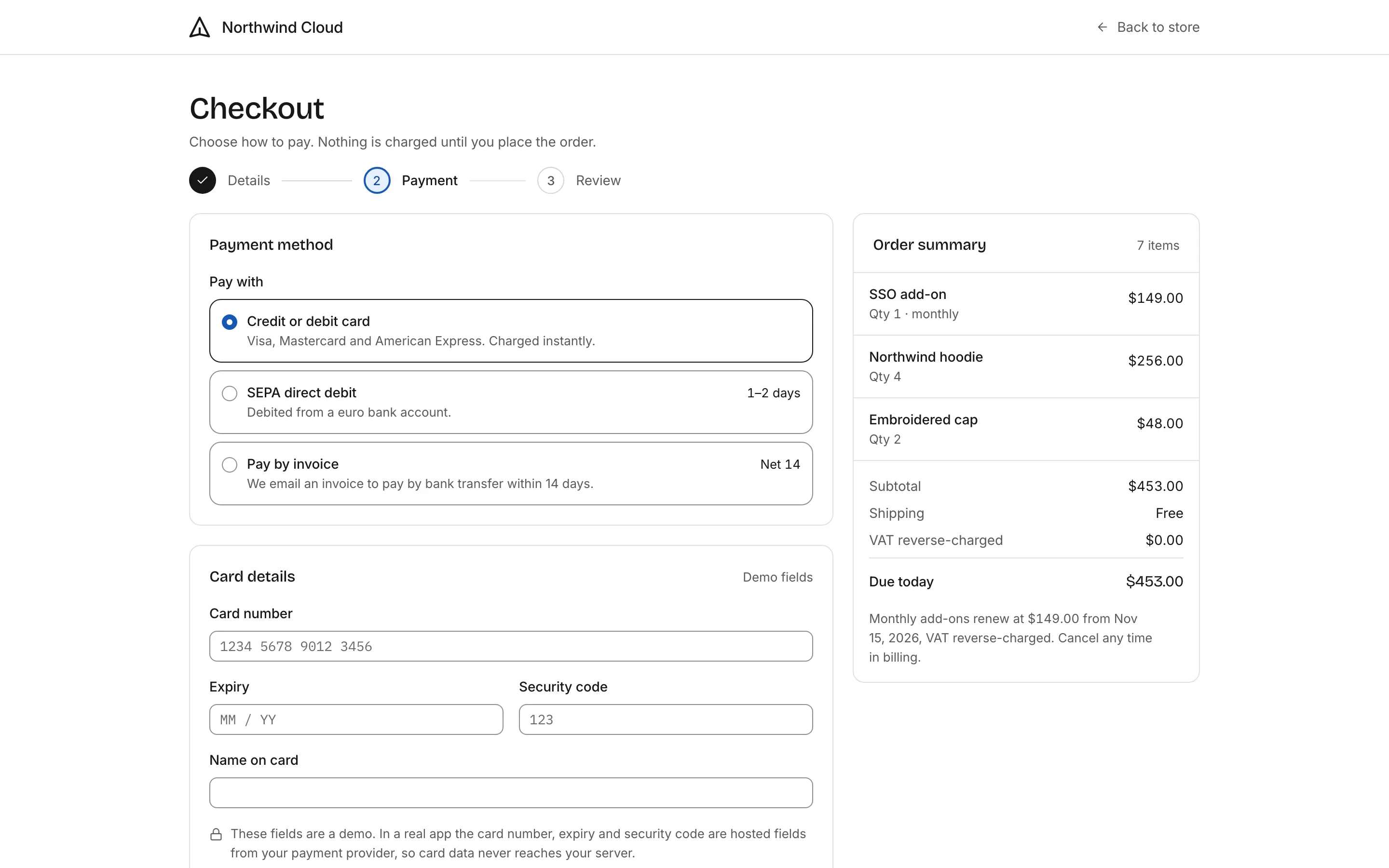
Task: Click the Details step label
Action: pyautogui.click(x=248, y=180)
